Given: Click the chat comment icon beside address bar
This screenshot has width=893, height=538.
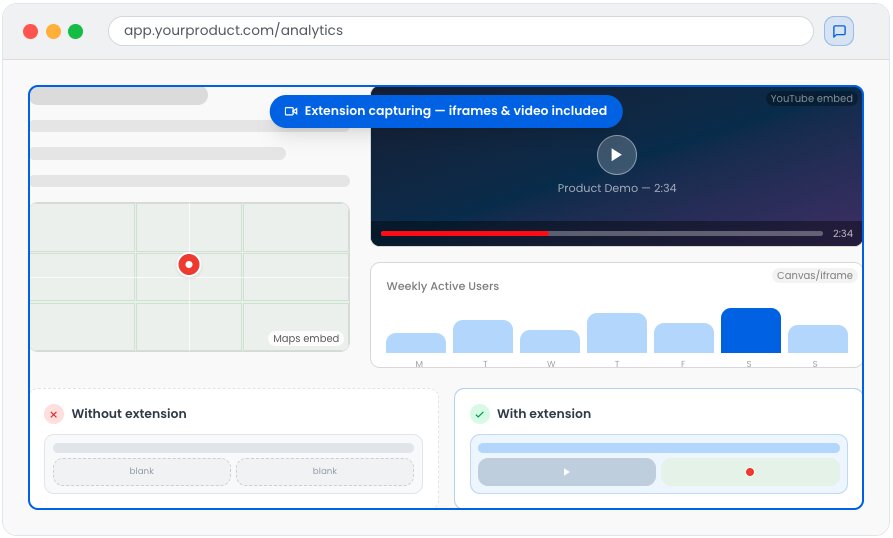Looking at the screenshot, I should coord(838,31).
